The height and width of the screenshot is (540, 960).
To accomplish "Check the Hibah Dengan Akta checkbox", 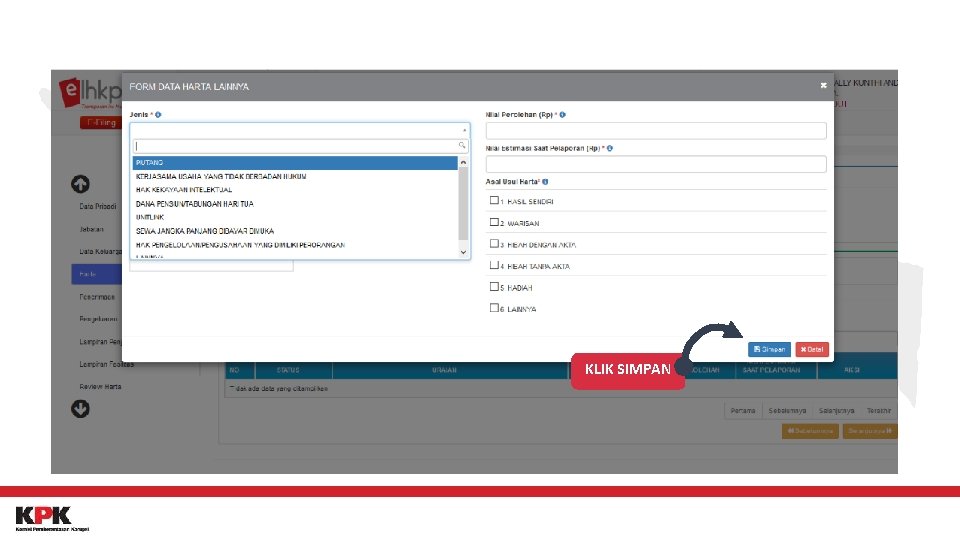I will (x=494, y=244).
